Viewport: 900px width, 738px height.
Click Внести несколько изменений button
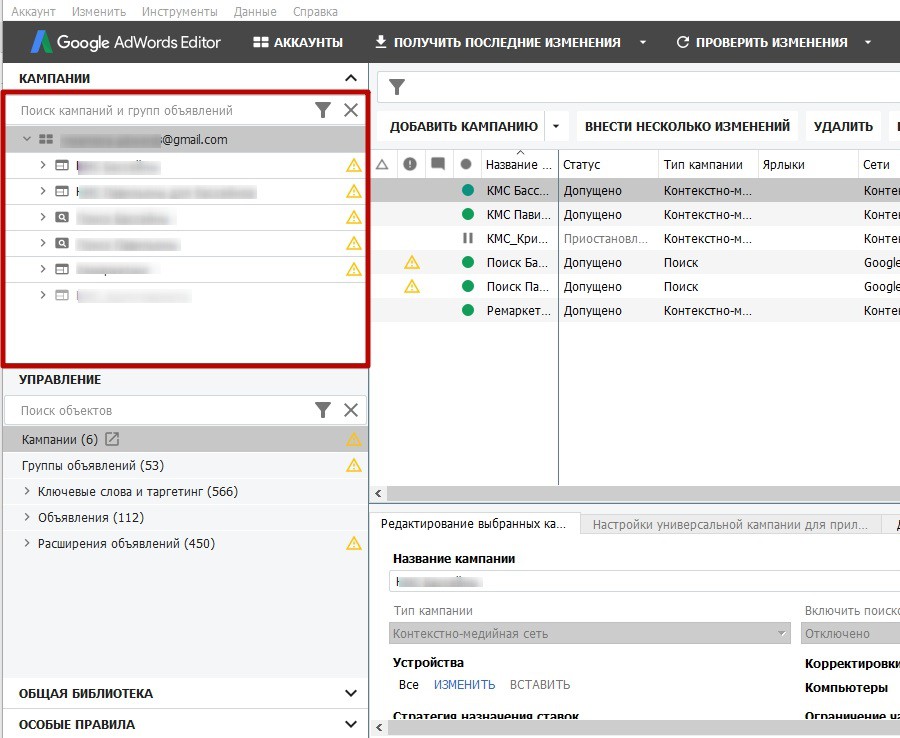687,126
